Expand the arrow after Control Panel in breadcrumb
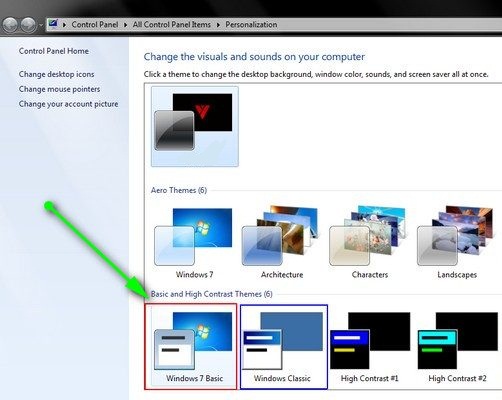502x400 pixels. point(125,25)
